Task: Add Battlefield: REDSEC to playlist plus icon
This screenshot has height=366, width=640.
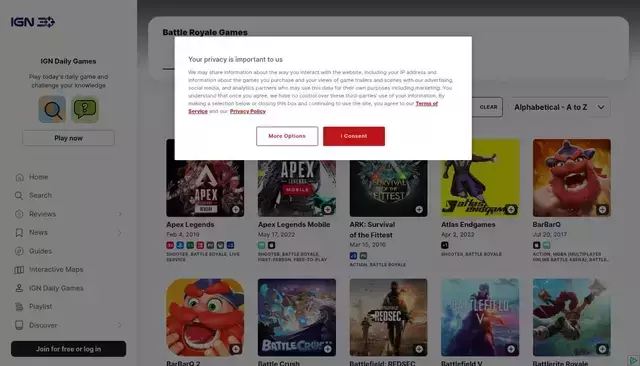Action: tap(419, 349)
